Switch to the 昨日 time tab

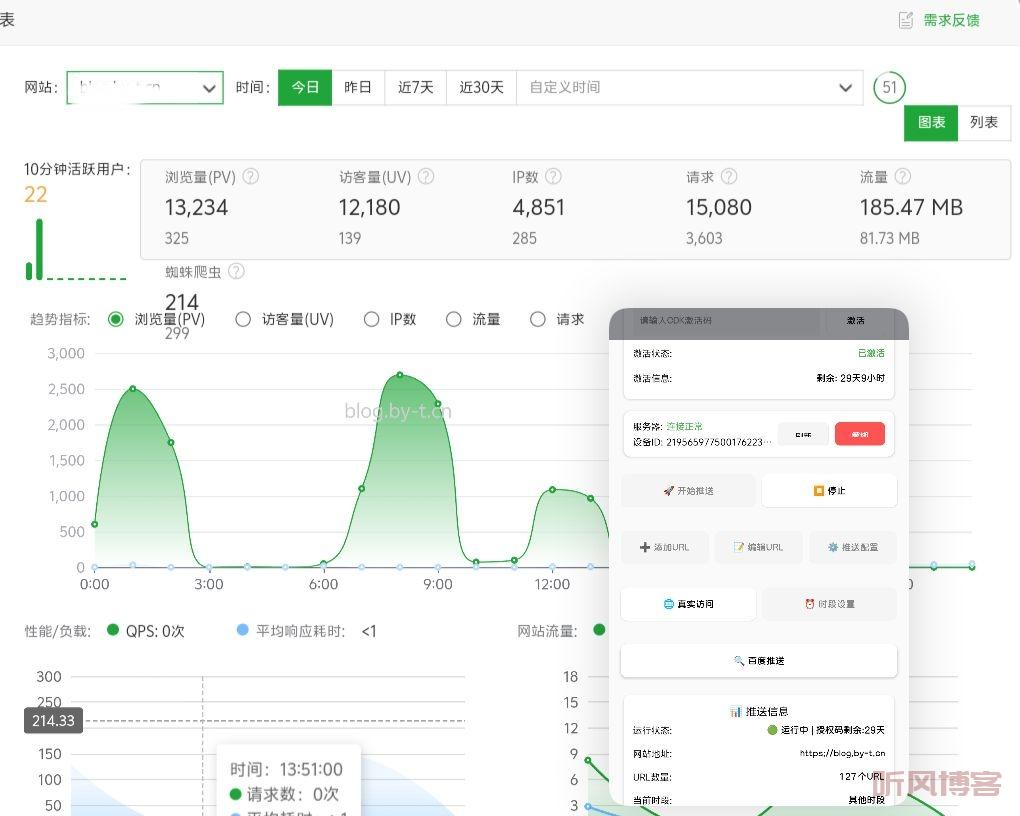point(358,87)
